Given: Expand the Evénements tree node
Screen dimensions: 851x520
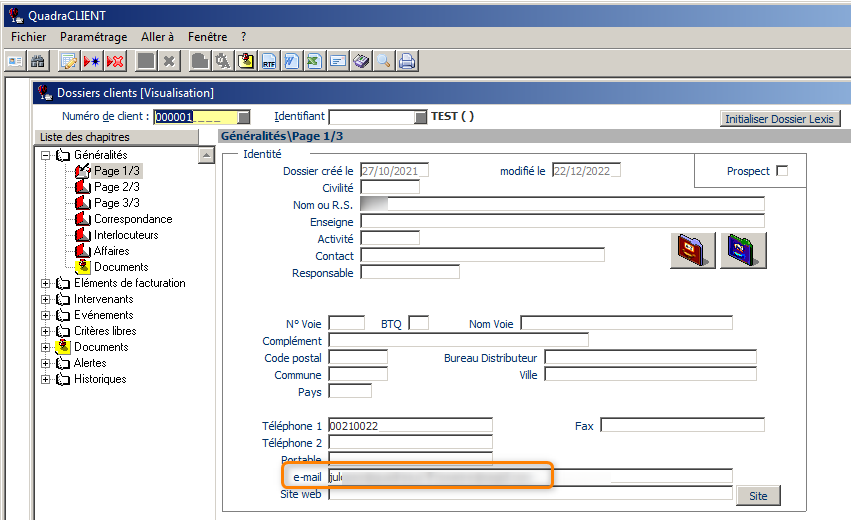Looking at the screenshot, I should (x=46, y=315).
